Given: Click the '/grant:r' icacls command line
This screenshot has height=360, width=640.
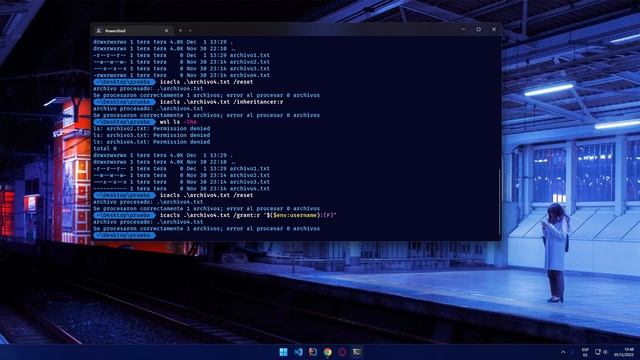Looking at the screenshot, I should point(248,215).
